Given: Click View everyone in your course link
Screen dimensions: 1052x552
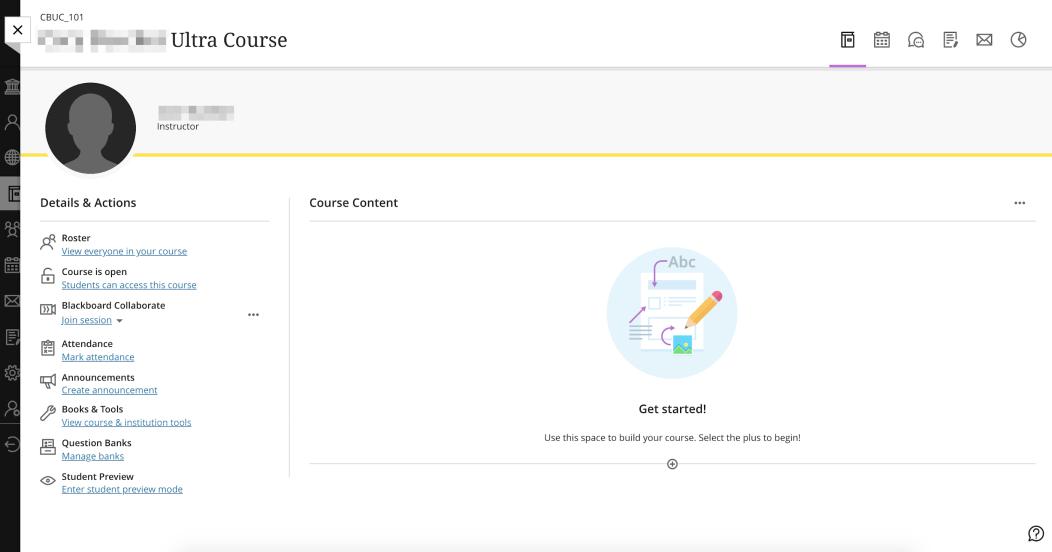Looking at the screenshot, I should coord(124,252).
